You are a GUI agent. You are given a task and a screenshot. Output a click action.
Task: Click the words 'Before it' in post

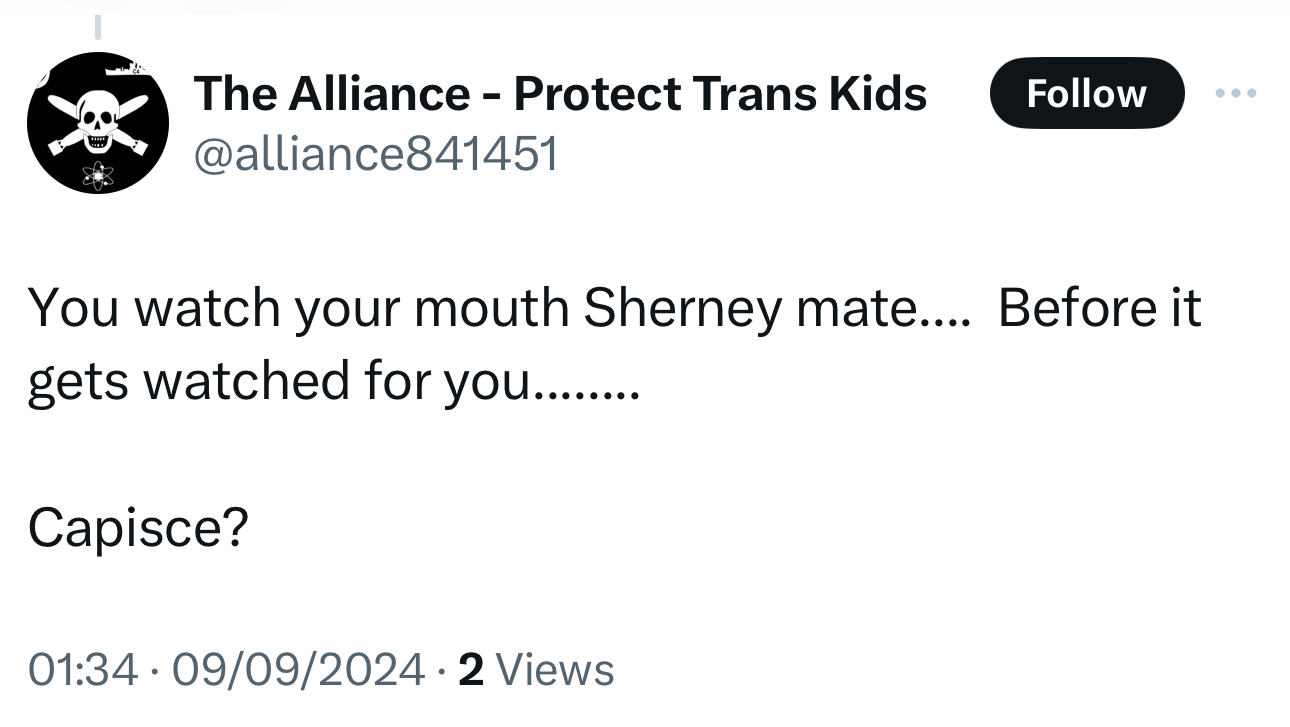(1098, 308)
